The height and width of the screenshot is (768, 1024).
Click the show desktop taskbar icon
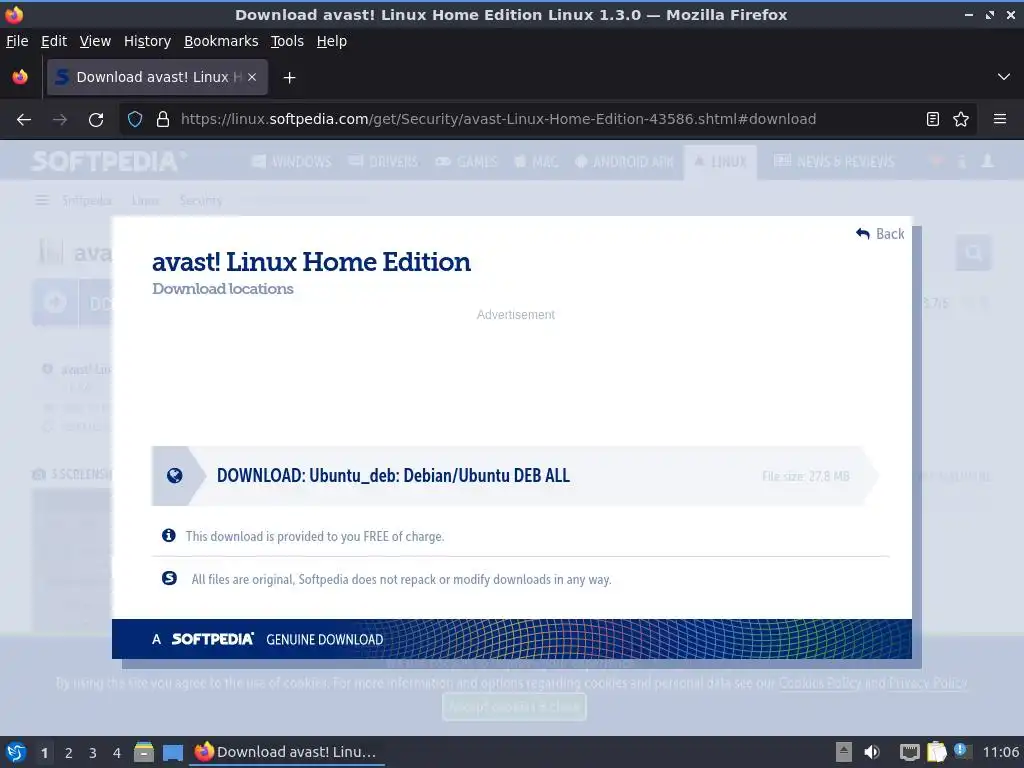(x=173, y=752)
